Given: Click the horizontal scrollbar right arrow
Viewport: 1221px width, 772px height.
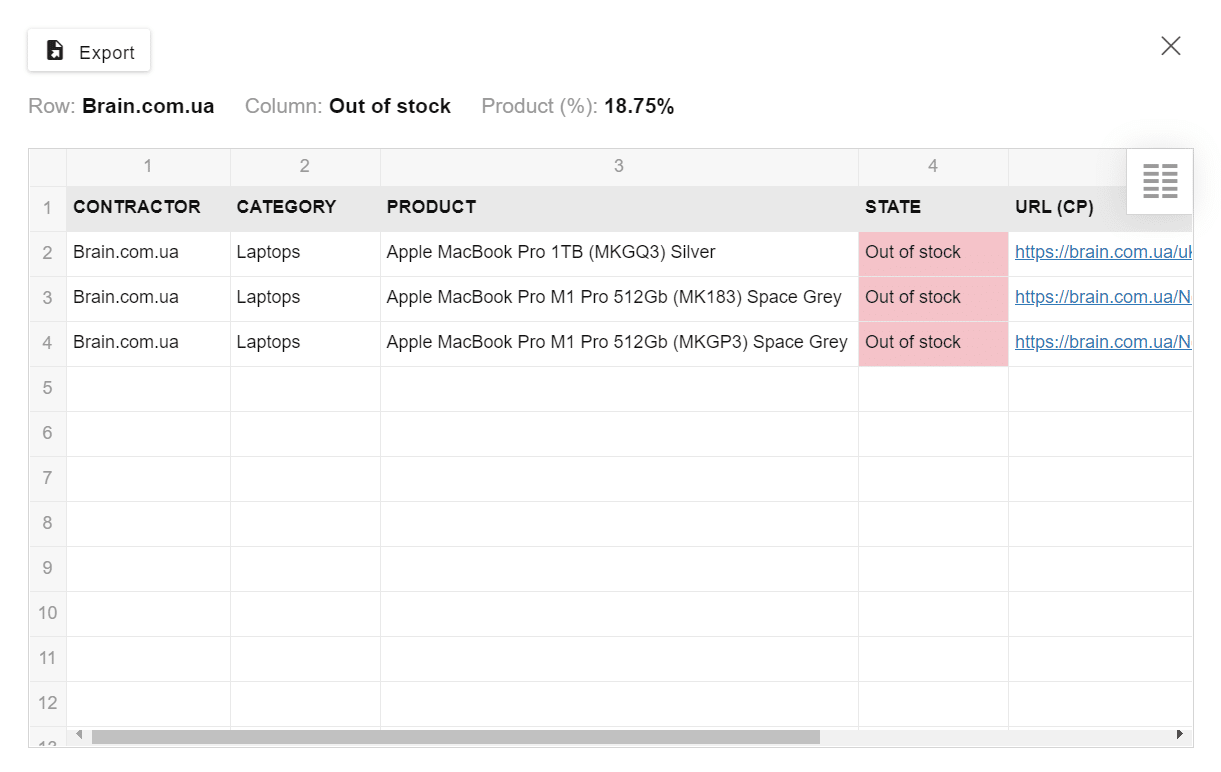Looking at the screenshot, I should [1180, 735].
